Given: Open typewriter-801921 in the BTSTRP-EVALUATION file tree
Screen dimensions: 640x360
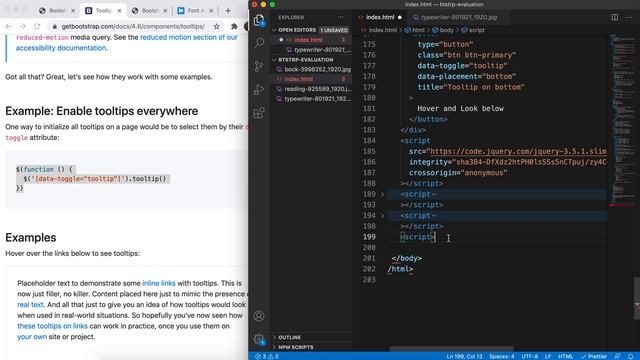Looking at the screenshot, I should point(312,99).
